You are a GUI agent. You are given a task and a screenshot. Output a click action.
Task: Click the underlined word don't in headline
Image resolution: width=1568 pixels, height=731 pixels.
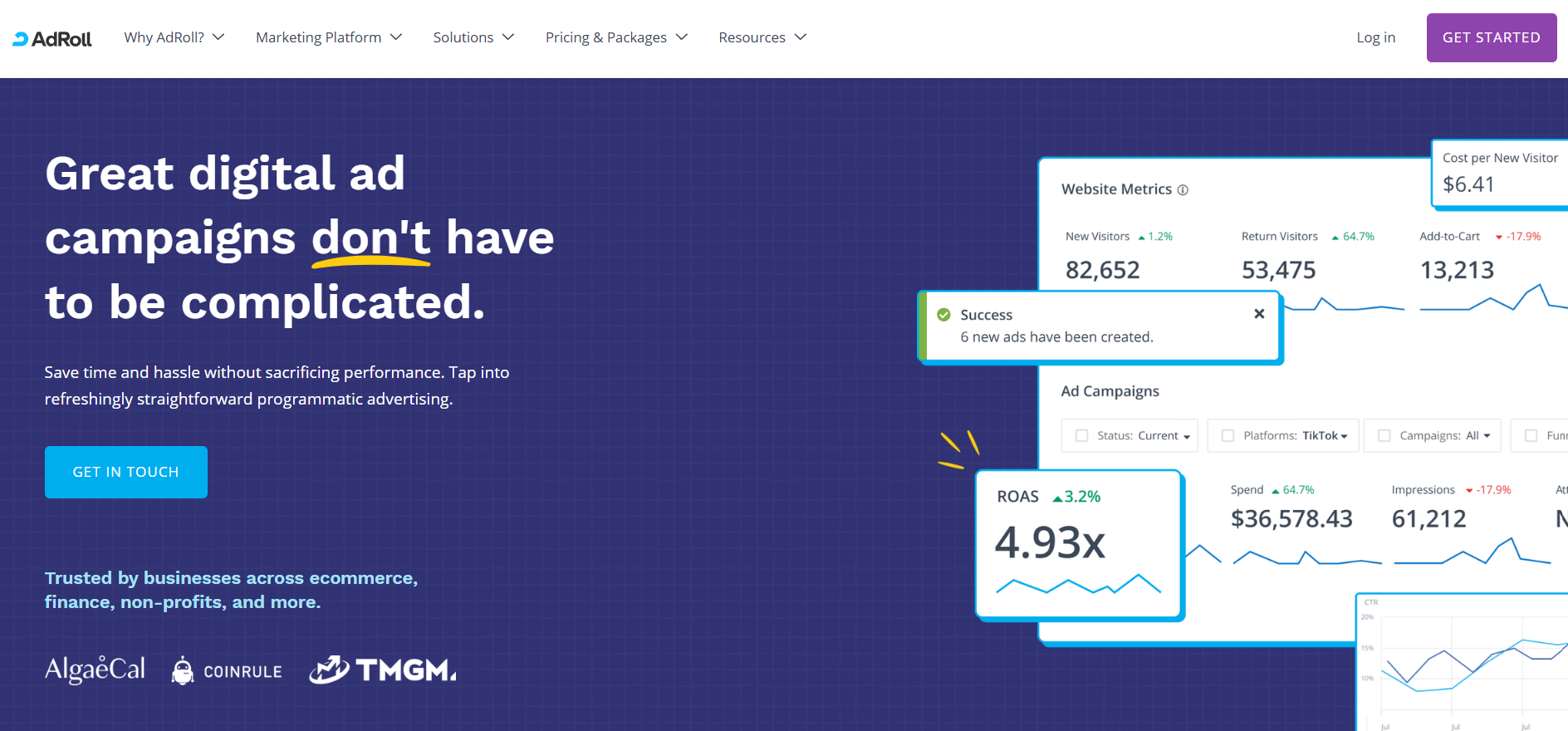[371, 239]
